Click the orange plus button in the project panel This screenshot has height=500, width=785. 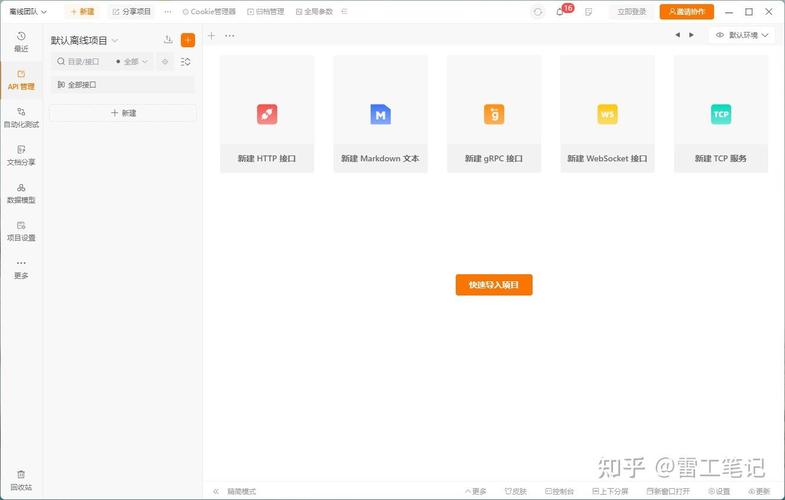[188, 40]
